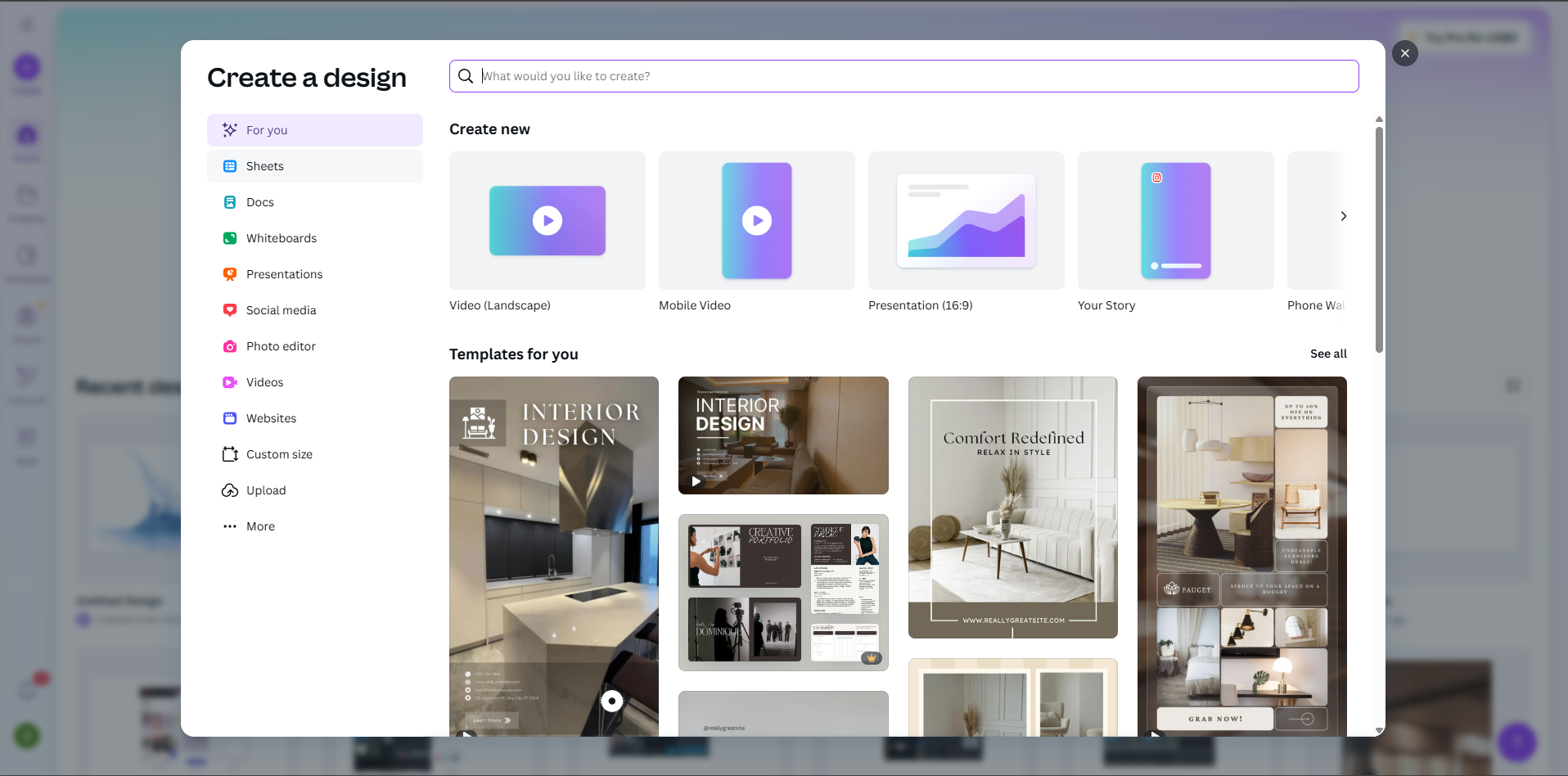Open the Upload option
The image size is (1568, 776).
(265, 490)
